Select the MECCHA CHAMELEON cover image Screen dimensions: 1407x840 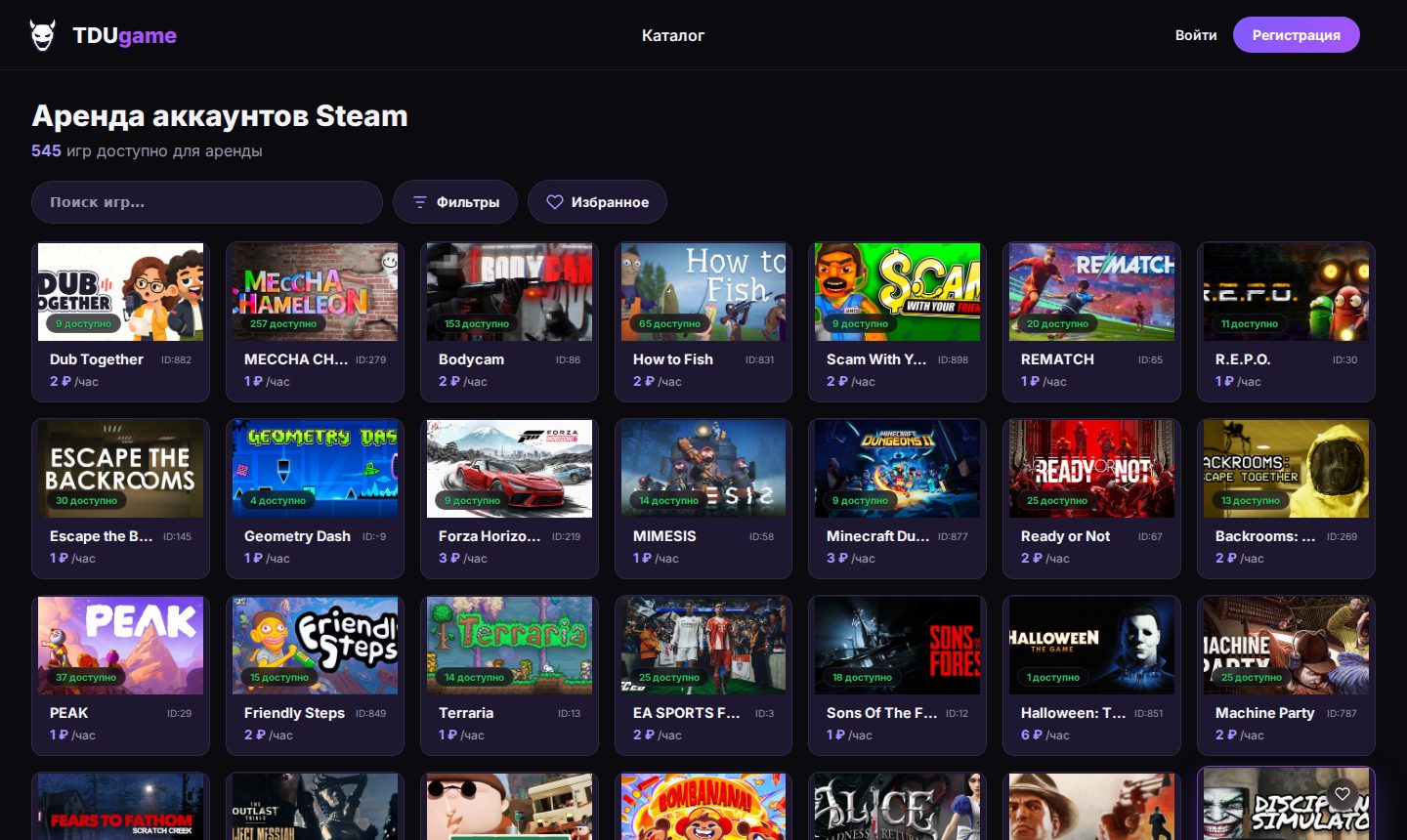point(316,292)
